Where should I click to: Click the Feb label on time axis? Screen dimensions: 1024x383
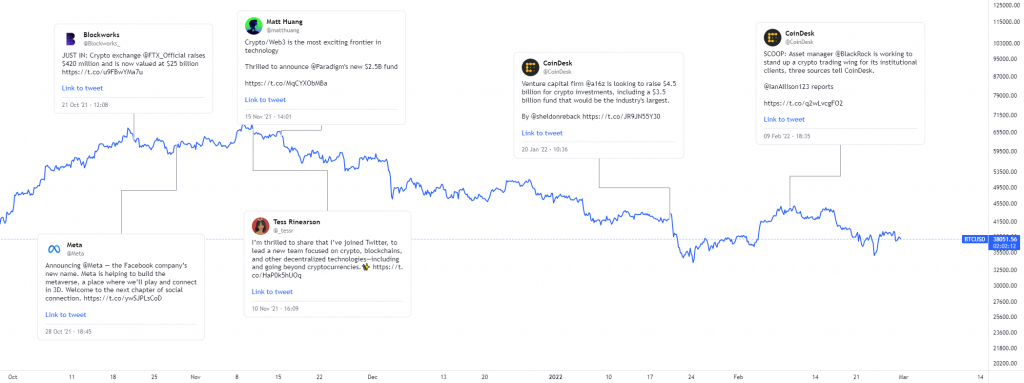(x=738, y=377)
